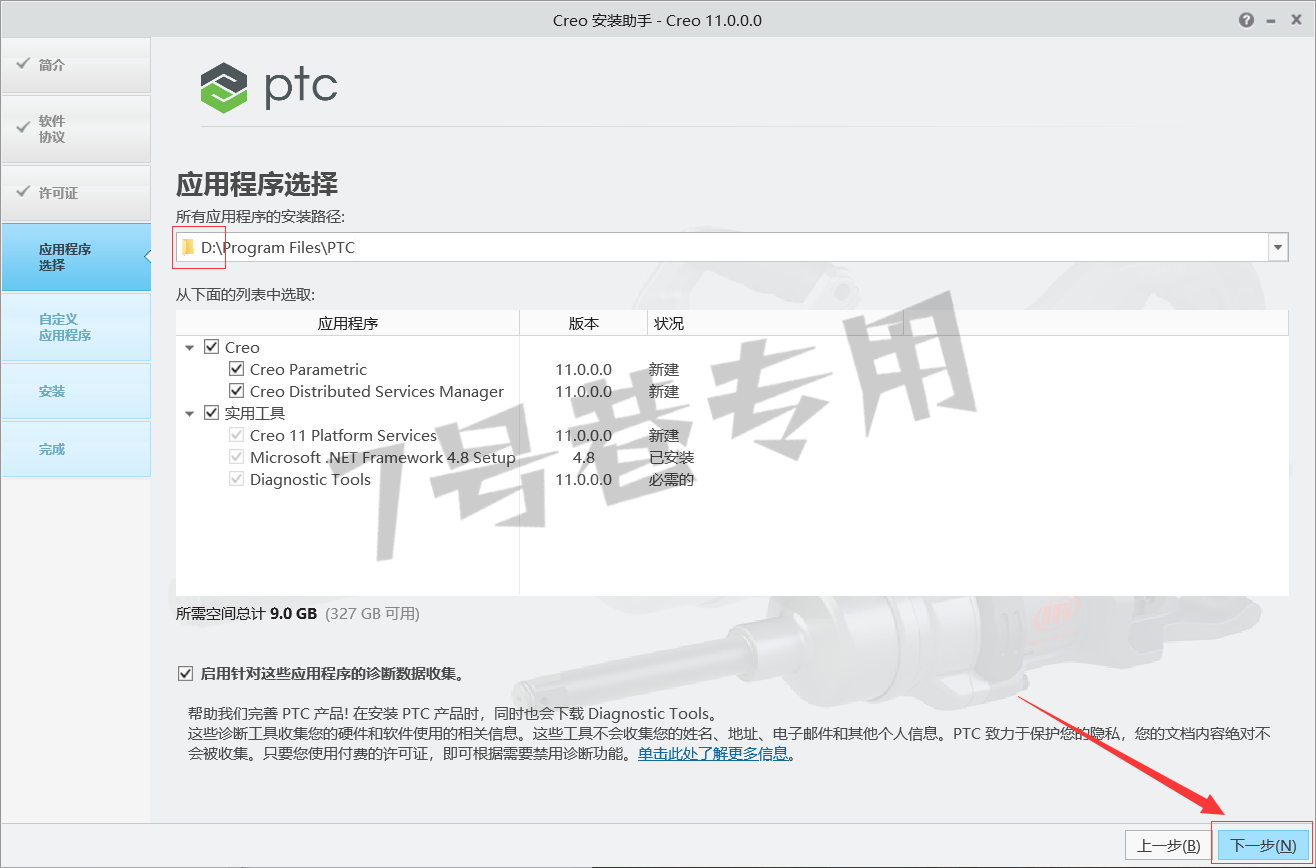Minimize the Creo installer window
Screen dimensions: 1316x868
pyautogui.click(x=1270, y=20)
